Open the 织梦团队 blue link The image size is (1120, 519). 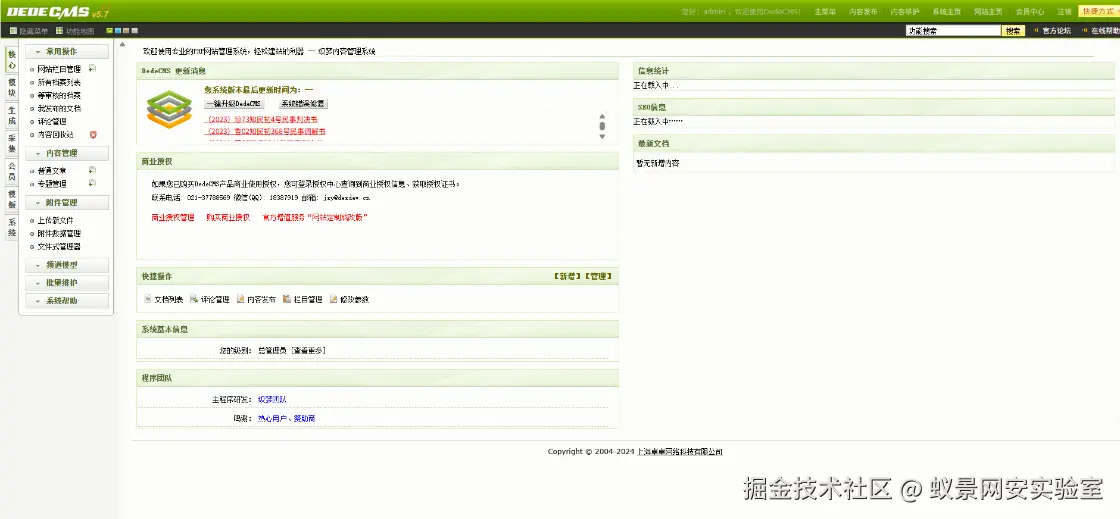(272, 399)
